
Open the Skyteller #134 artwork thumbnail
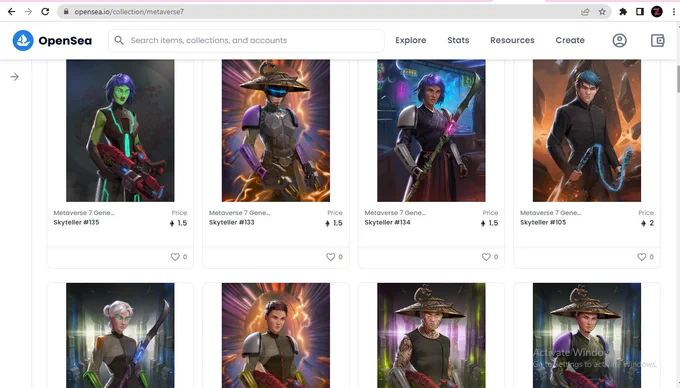pos(432,130)
